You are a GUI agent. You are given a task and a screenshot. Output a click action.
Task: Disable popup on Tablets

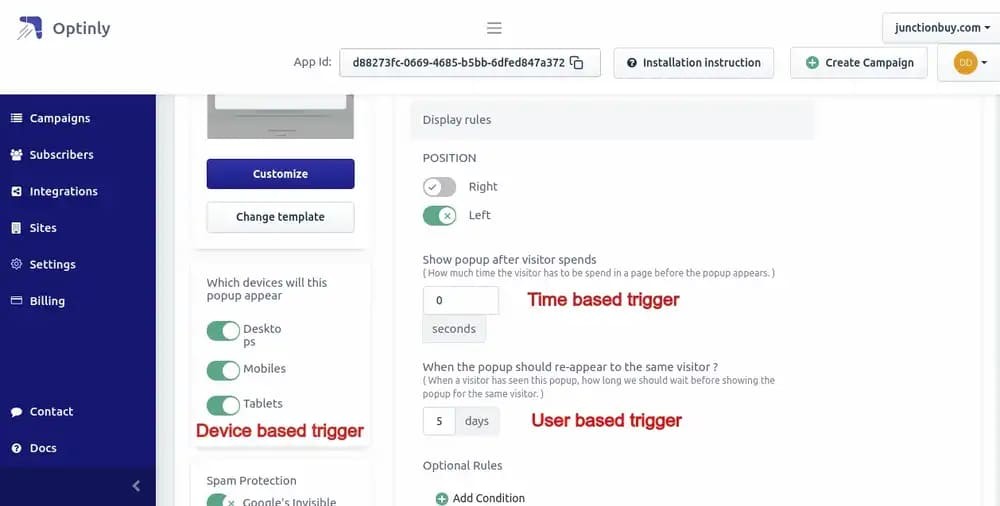pyautogui.click(x=223, y=405)
